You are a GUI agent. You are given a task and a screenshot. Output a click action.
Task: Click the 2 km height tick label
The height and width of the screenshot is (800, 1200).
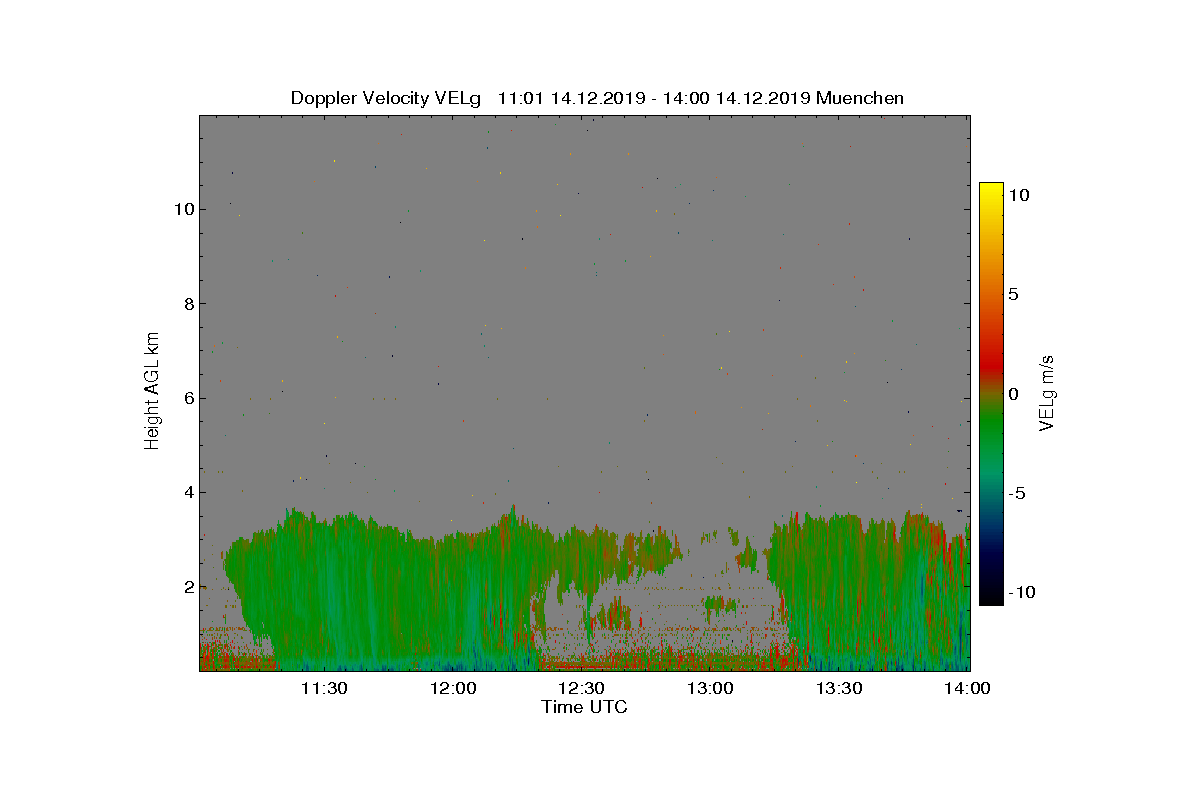point(188,587)
